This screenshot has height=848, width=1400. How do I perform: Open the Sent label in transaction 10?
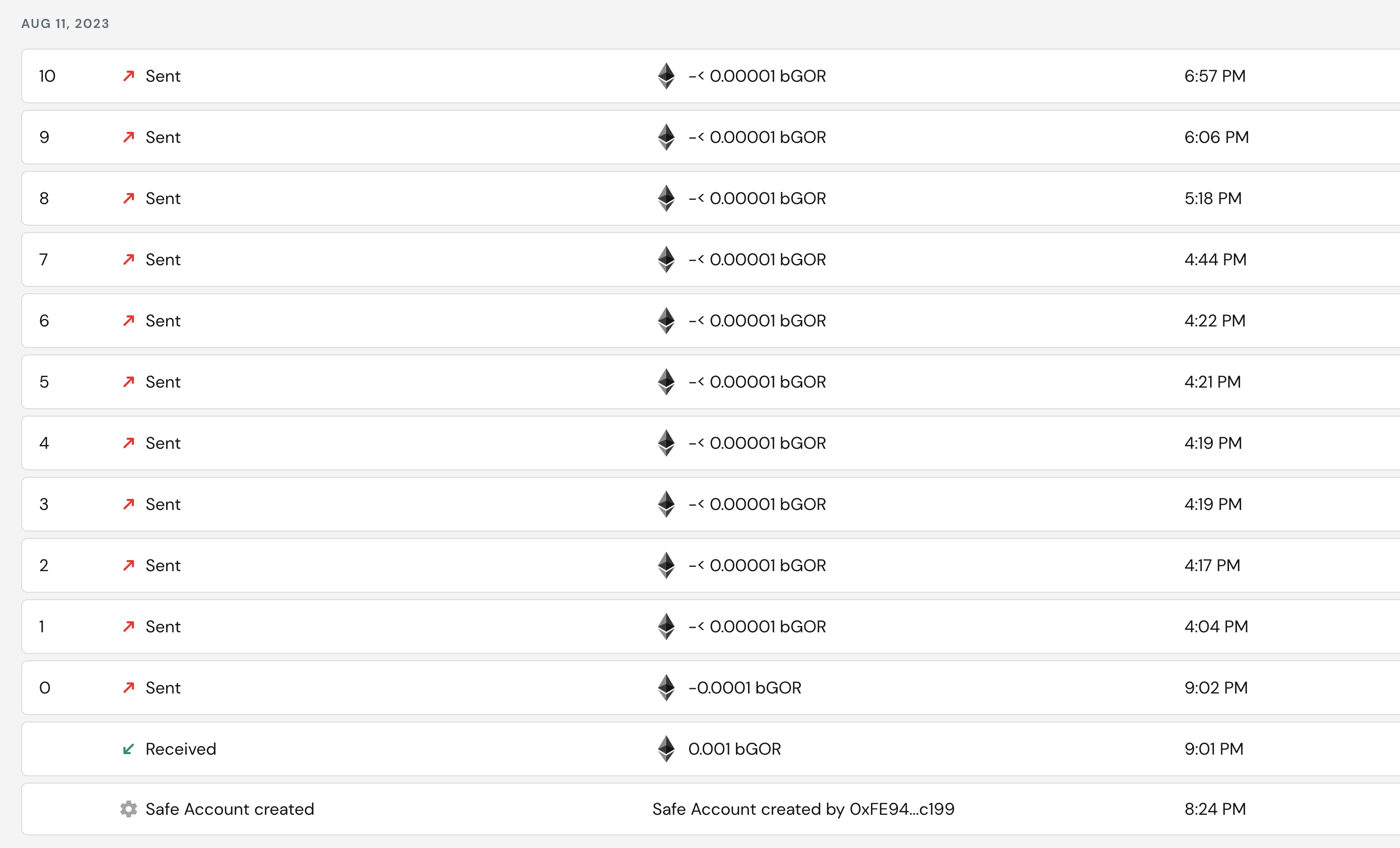pyautogui.click(x=163, y=76)
